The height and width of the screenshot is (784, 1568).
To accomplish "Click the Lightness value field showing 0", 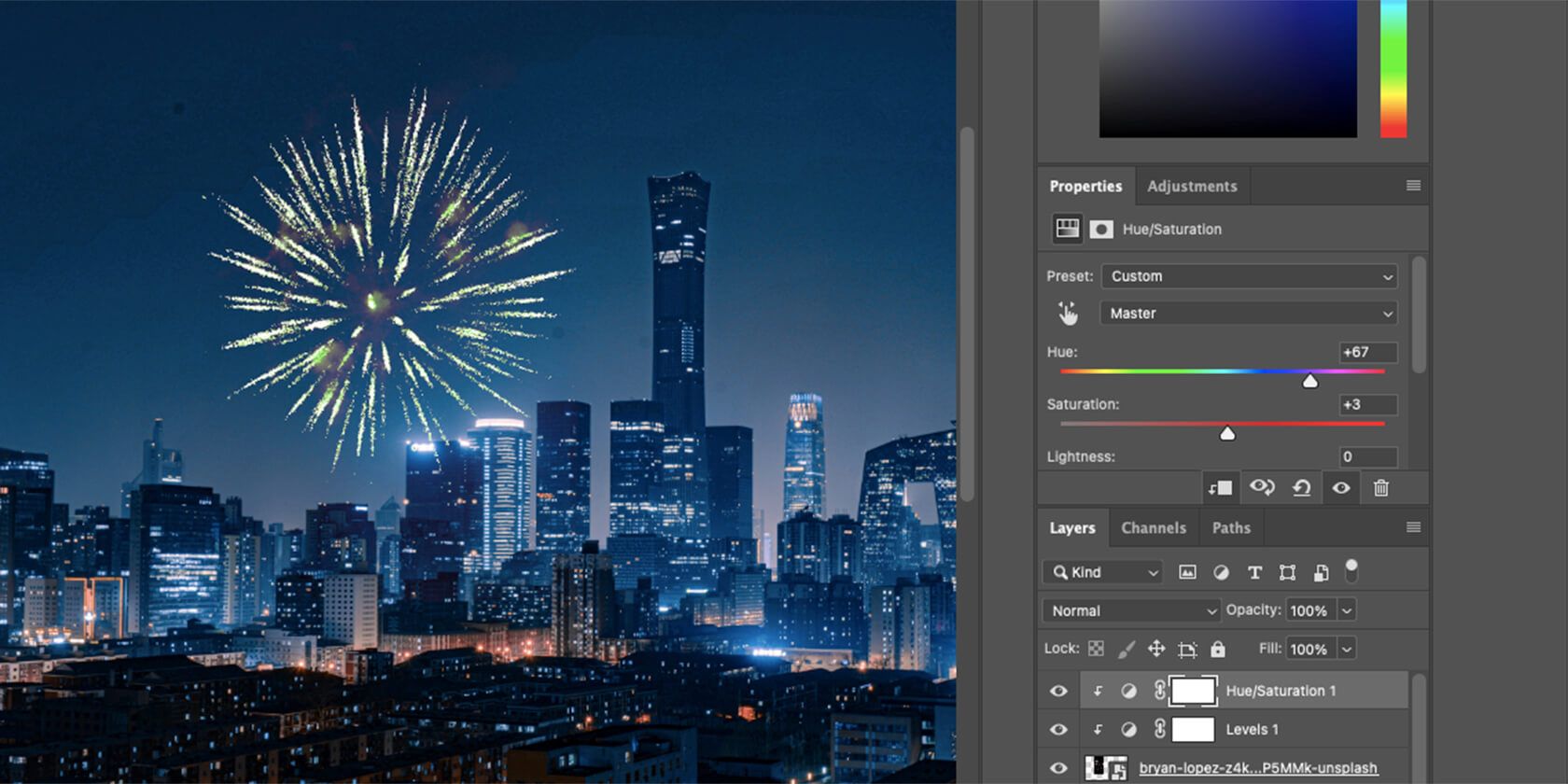I will tap(1367, 456).
